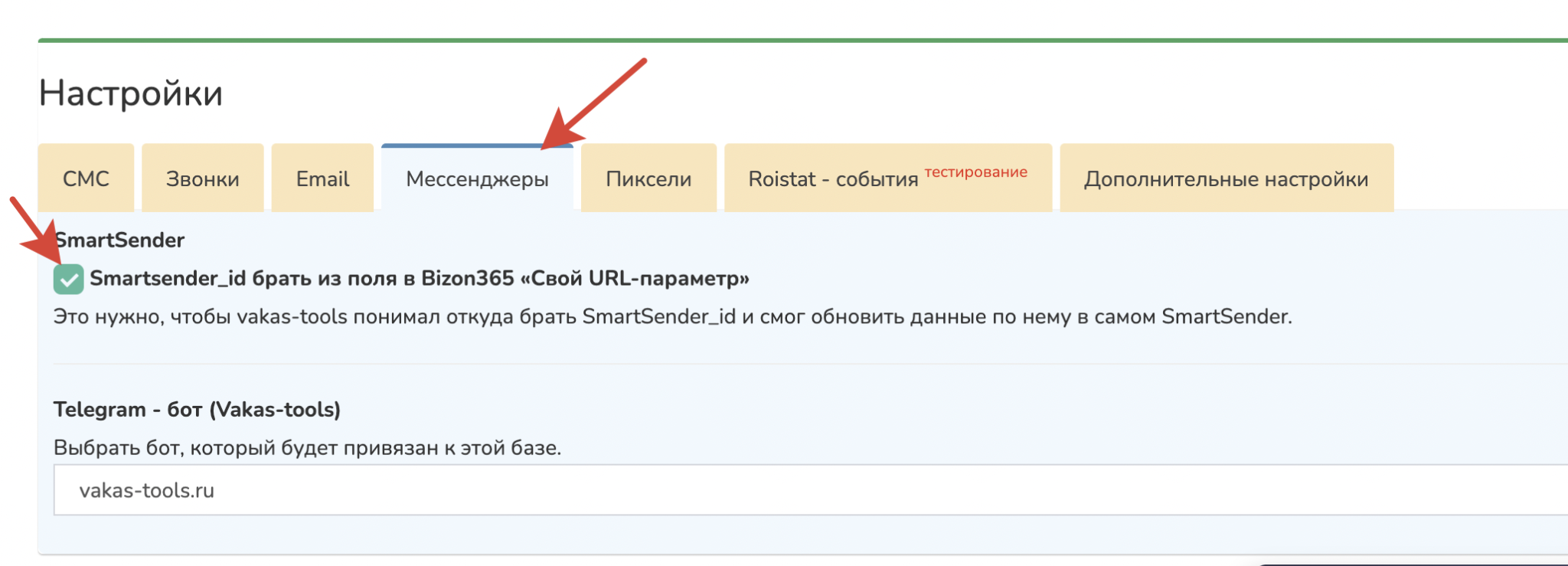Show the Дополнительные настройки tab
This screenshot has height=566, width=1568.
(1226, 178)
